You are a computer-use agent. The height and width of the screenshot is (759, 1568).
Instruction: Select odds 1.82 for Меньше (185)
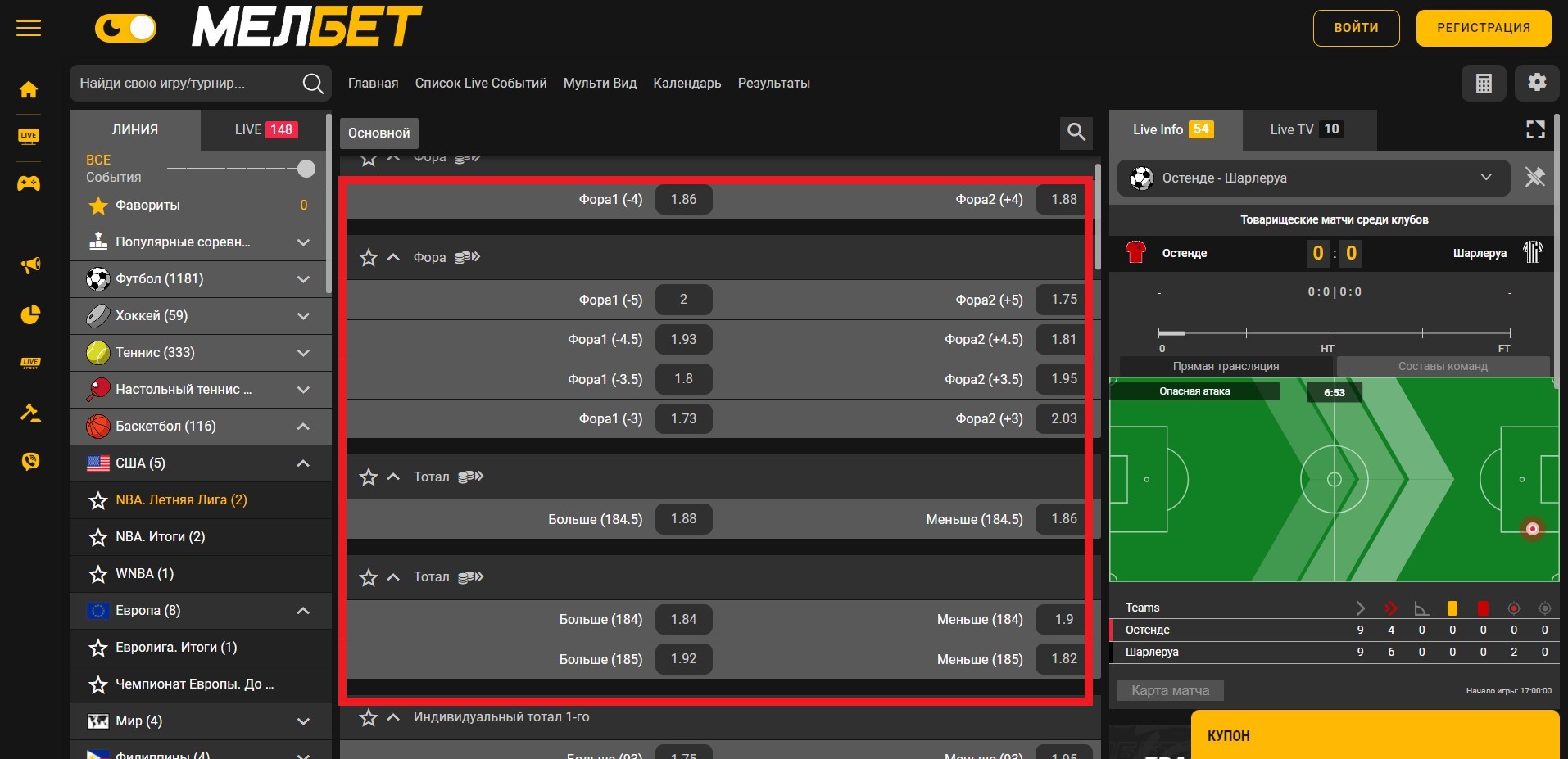tap(1064, 659)
